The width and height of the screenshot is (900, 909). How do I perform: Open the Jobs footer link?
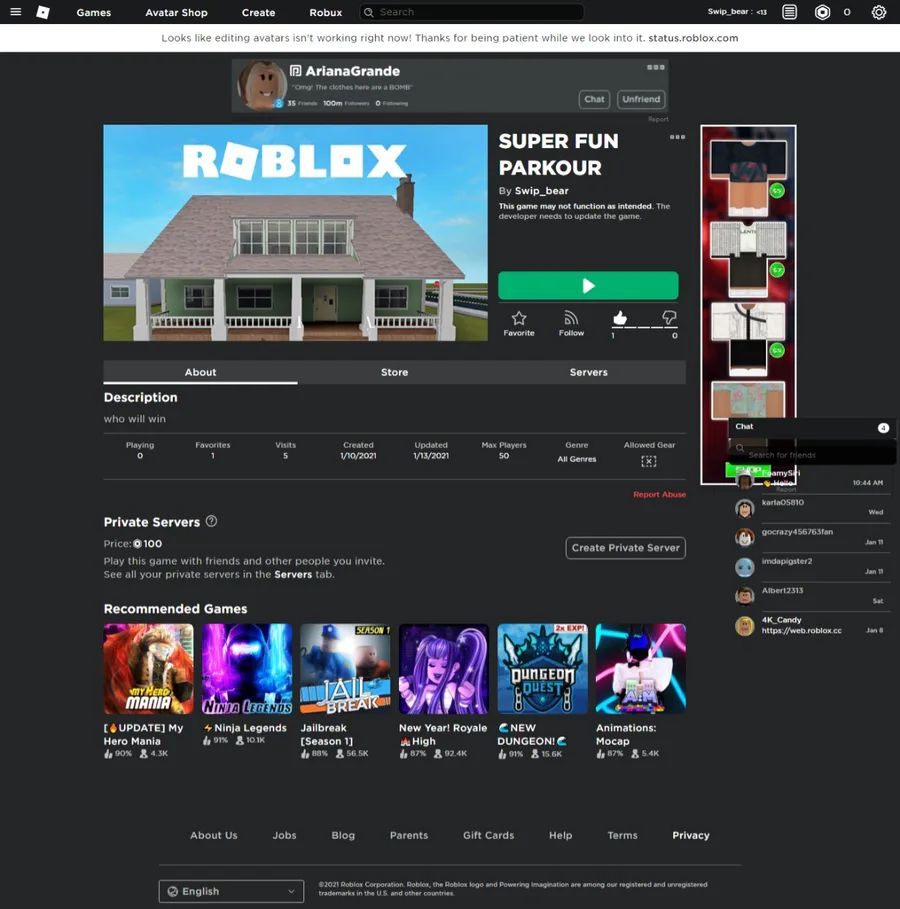coord(284,835)
